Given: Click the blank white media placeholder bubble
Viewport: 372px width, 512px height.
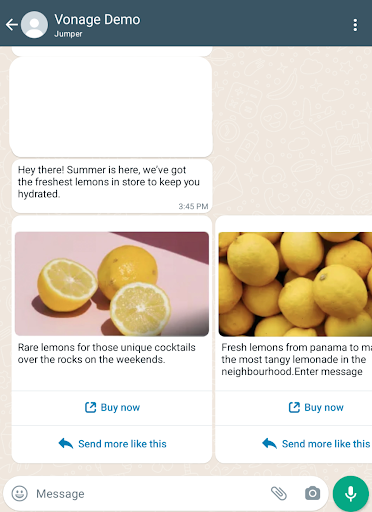Looking at the screenshot, I should coord(111,107).
